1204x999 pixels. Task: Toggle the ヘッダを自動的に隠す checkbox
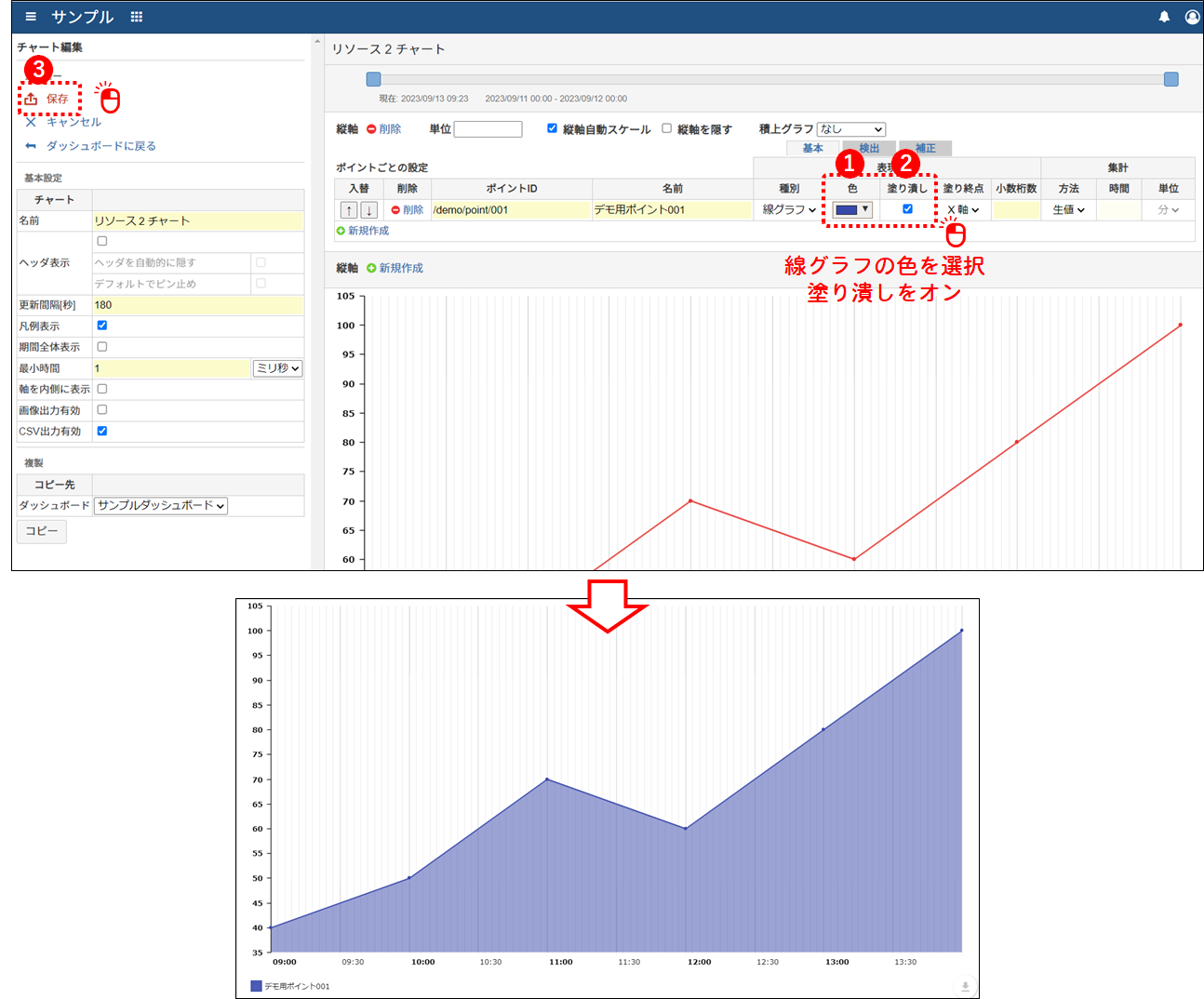261,262
